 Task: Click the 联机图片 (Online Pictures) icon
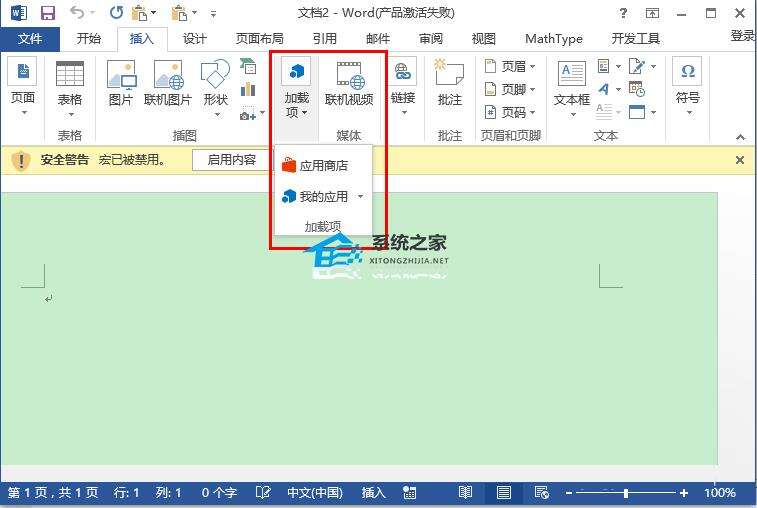pos(168,75)
